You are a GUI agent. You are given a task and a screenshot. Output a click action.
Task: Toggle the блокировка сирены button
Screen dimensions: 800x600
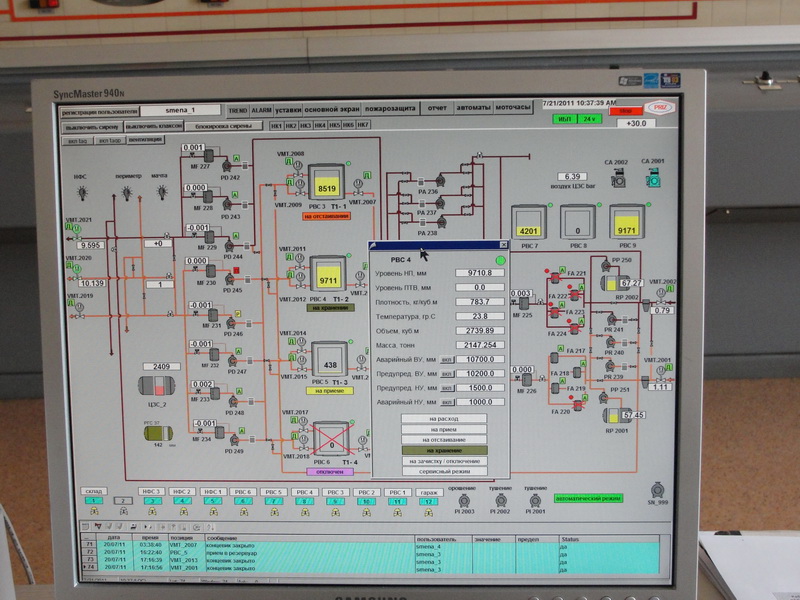[224, 126]
